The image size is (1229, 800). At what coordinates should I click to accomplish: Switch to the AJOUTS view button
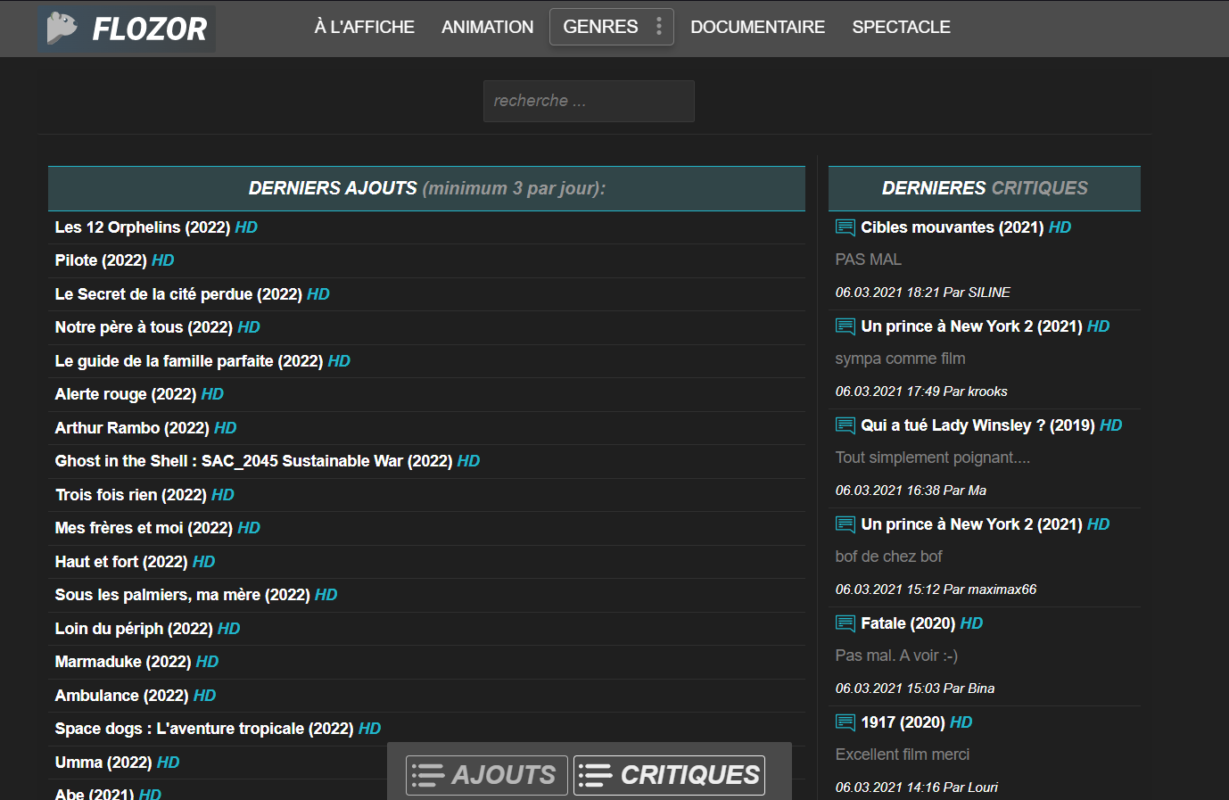(x=487, y=775)
